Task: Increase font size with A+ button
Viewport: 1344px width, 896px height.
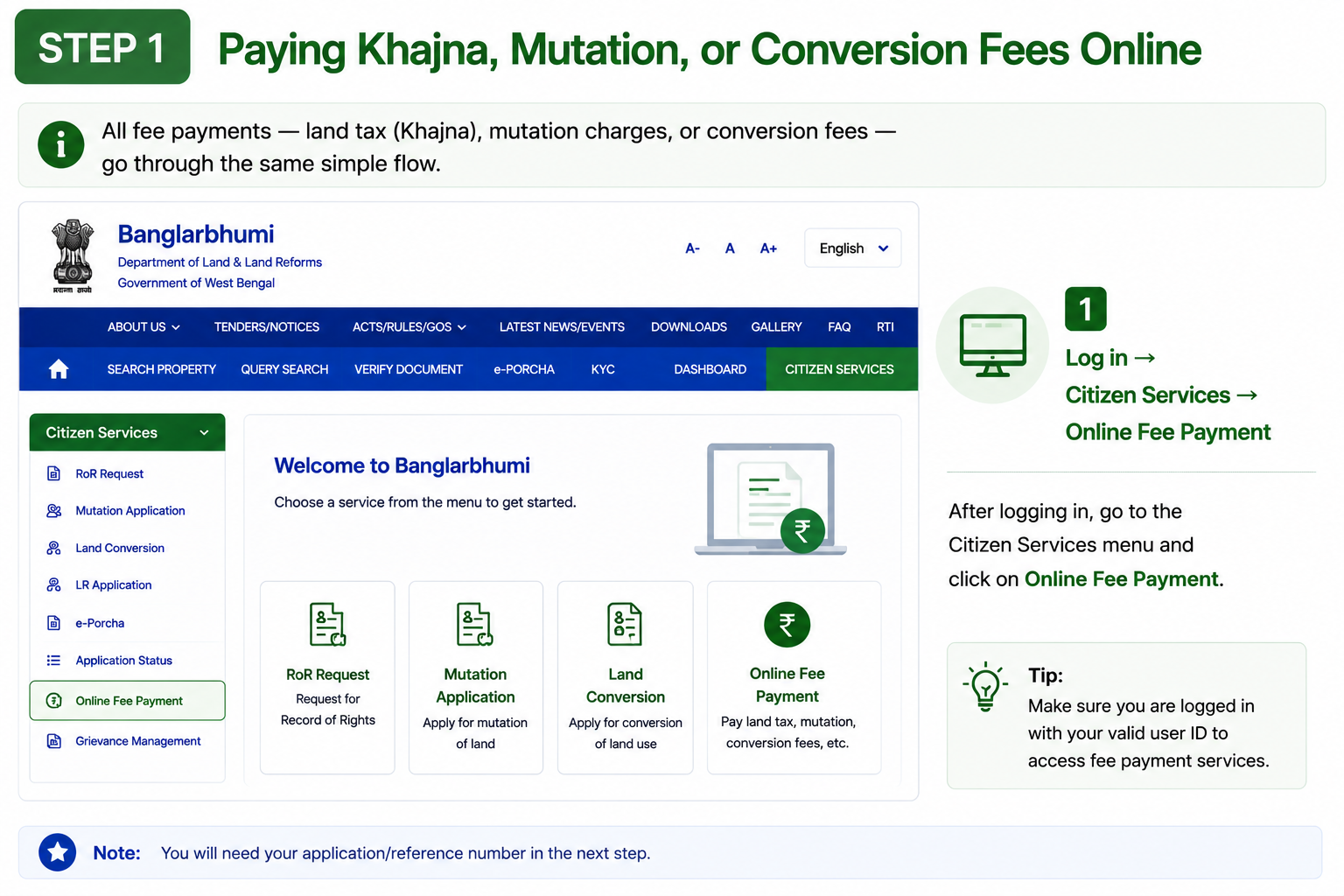Action: pos(768,248)
